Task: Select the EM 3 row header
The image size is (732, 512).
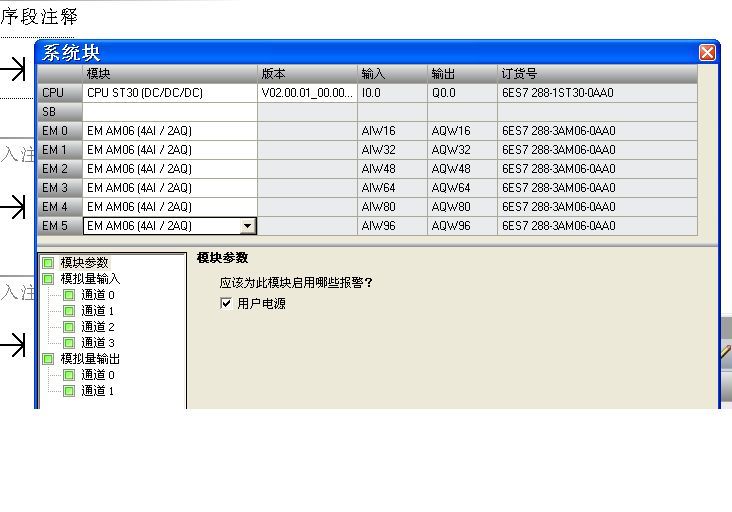Action: [60, 188]
